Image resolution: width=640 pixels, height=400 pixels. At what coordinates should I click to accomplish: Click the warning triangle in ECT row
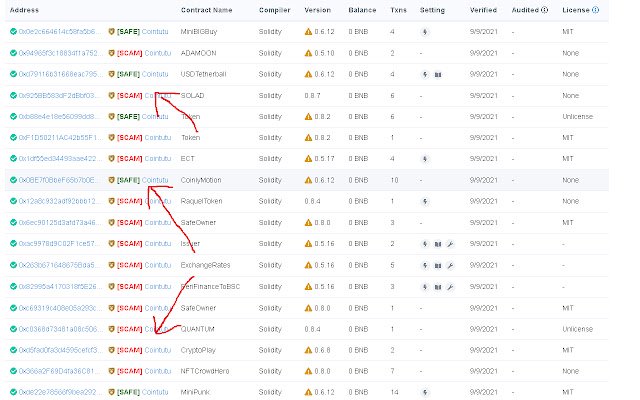(x=308, y=158)
